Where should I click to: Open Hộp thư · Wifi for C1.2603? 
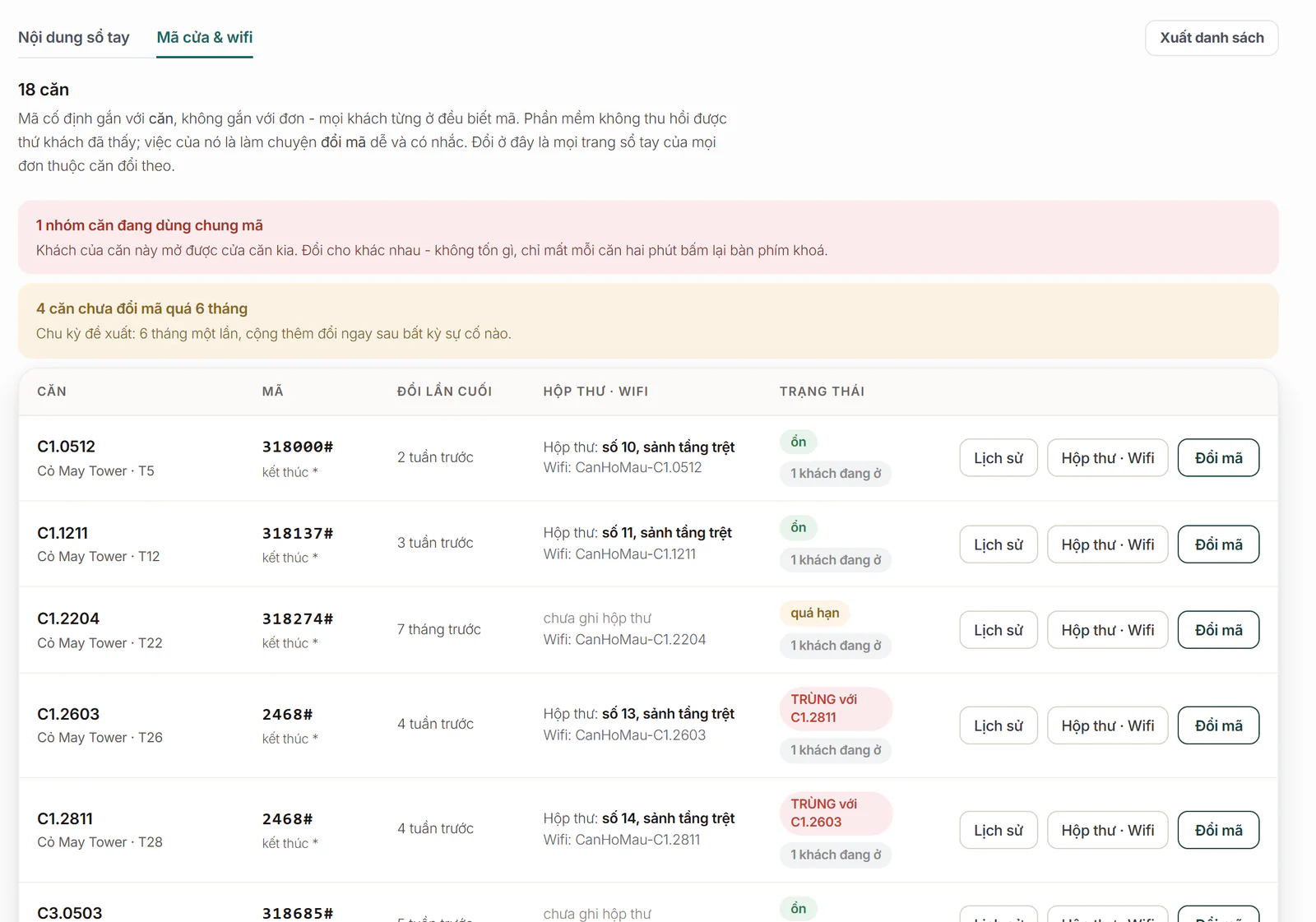coord(1107,725)
